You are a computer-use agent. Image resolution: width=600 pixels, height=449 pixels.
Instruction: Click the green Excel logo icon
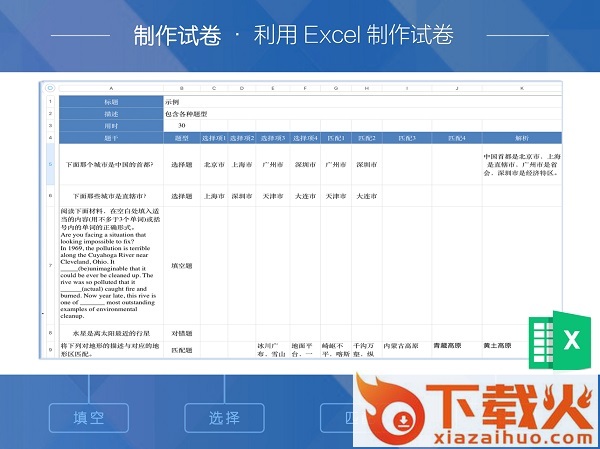(560, 340)
